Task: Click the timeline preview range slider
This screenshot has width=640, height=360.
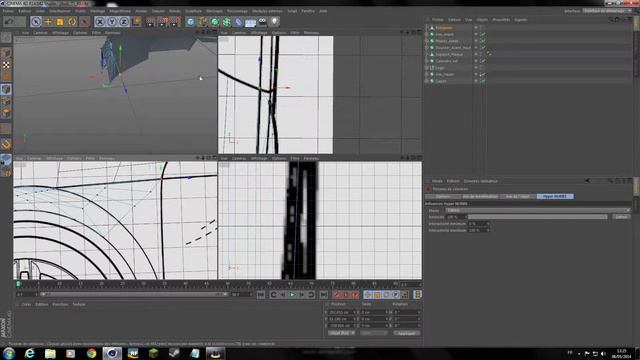Action: tap(133, 294)
